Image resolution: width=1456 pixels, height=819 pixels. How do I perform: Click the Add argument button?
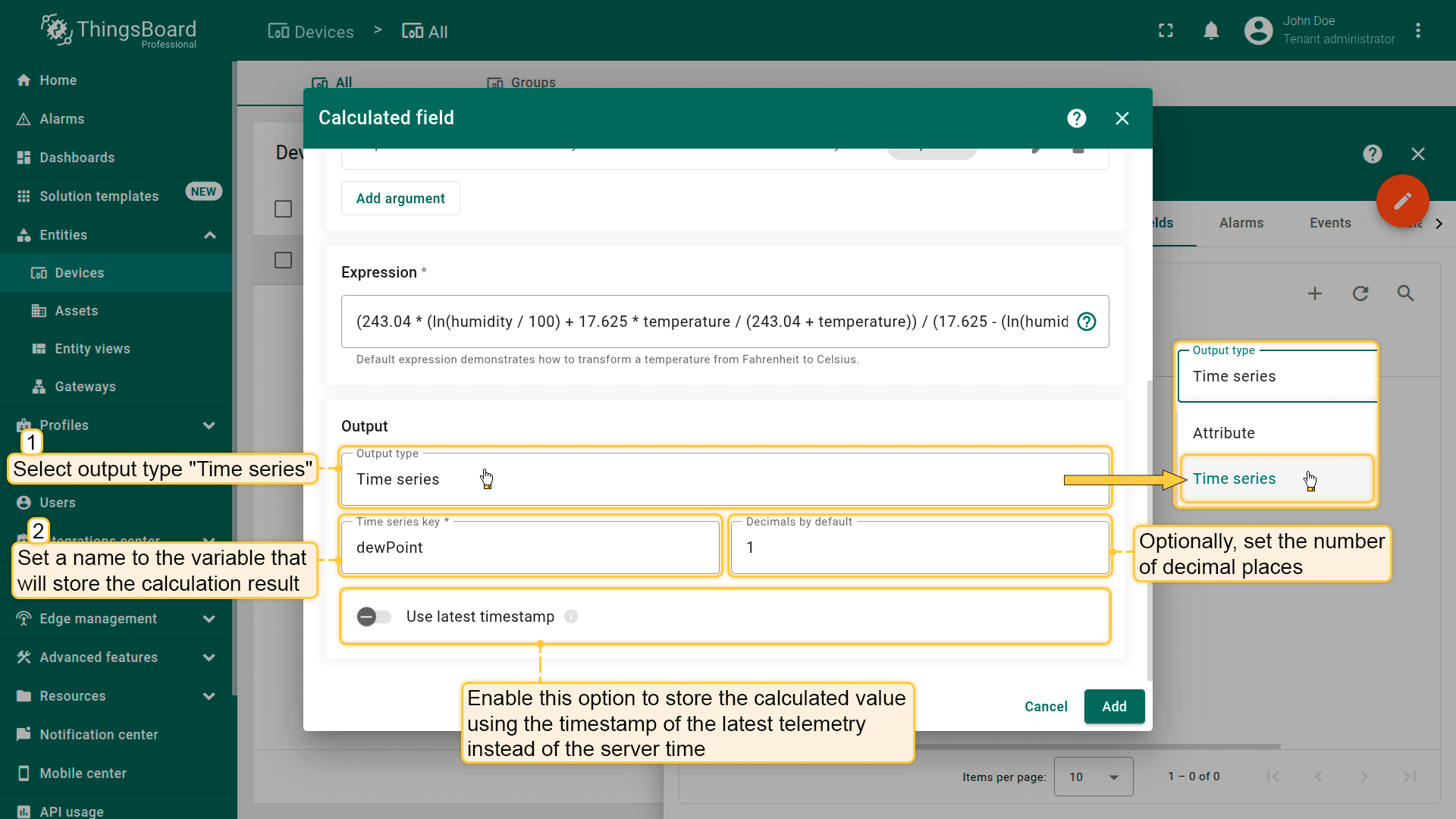point(400,199)
